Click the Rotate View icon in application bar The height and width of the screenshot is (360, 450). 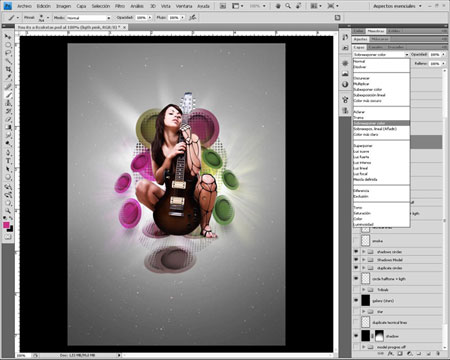pos(299,6)
